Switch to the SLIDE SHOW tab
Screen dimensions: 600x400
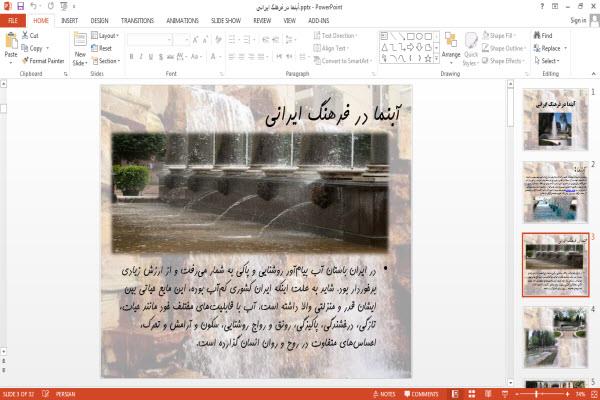tap(226, 21)
